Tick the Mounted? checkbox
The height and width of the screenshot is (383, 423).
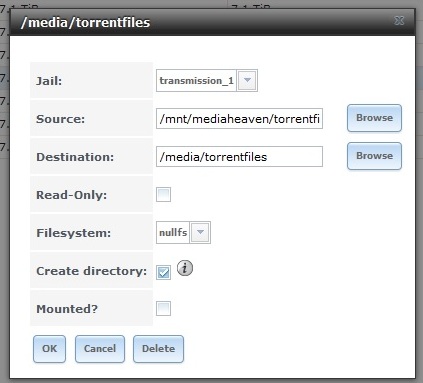(163, 308)
